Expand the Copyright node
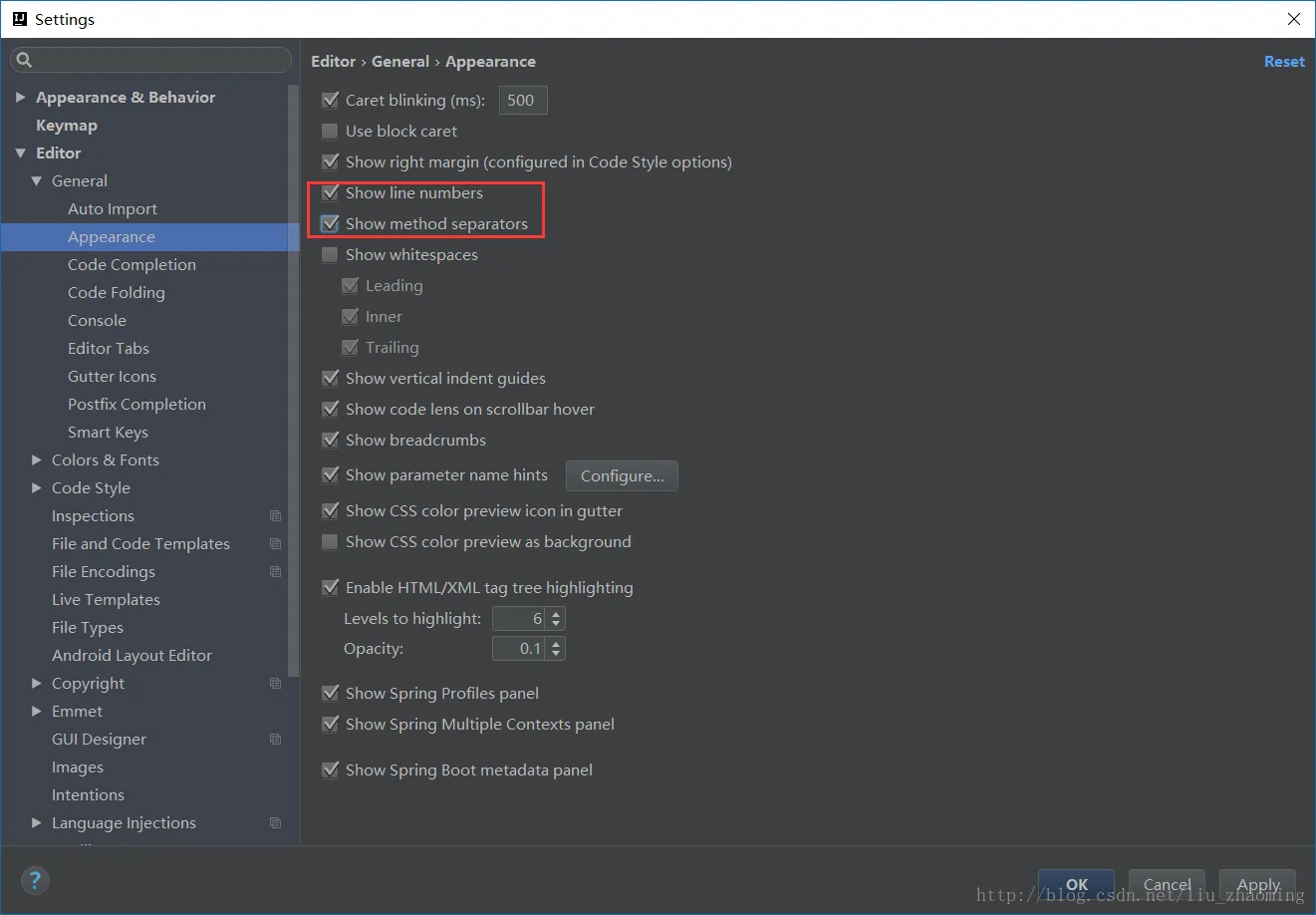 pos(37,683)
